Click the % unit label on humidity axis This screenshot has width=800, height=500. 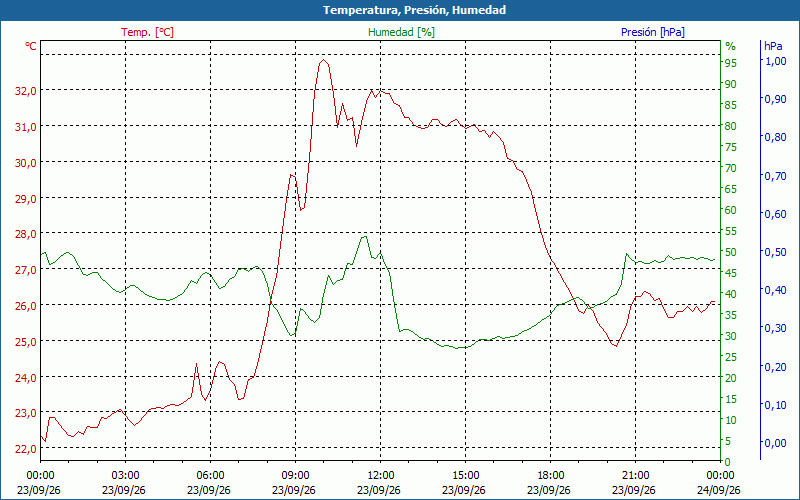pos(731,46)
